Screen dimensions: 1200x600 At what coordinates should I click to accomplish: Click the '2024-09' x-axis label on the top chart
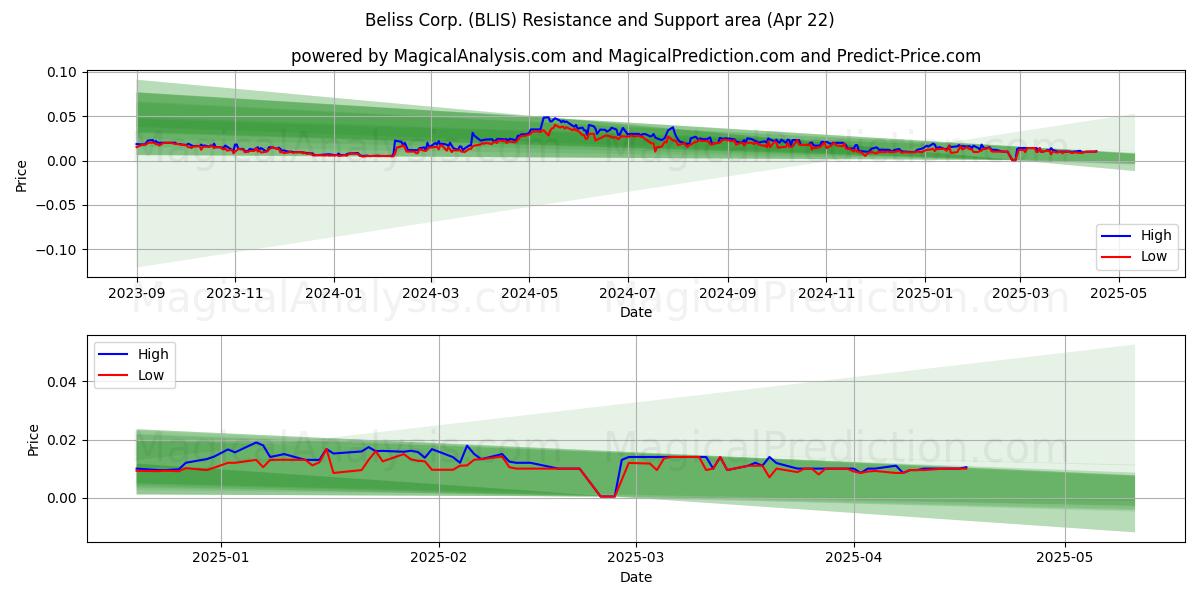click(x=727, y=292)
